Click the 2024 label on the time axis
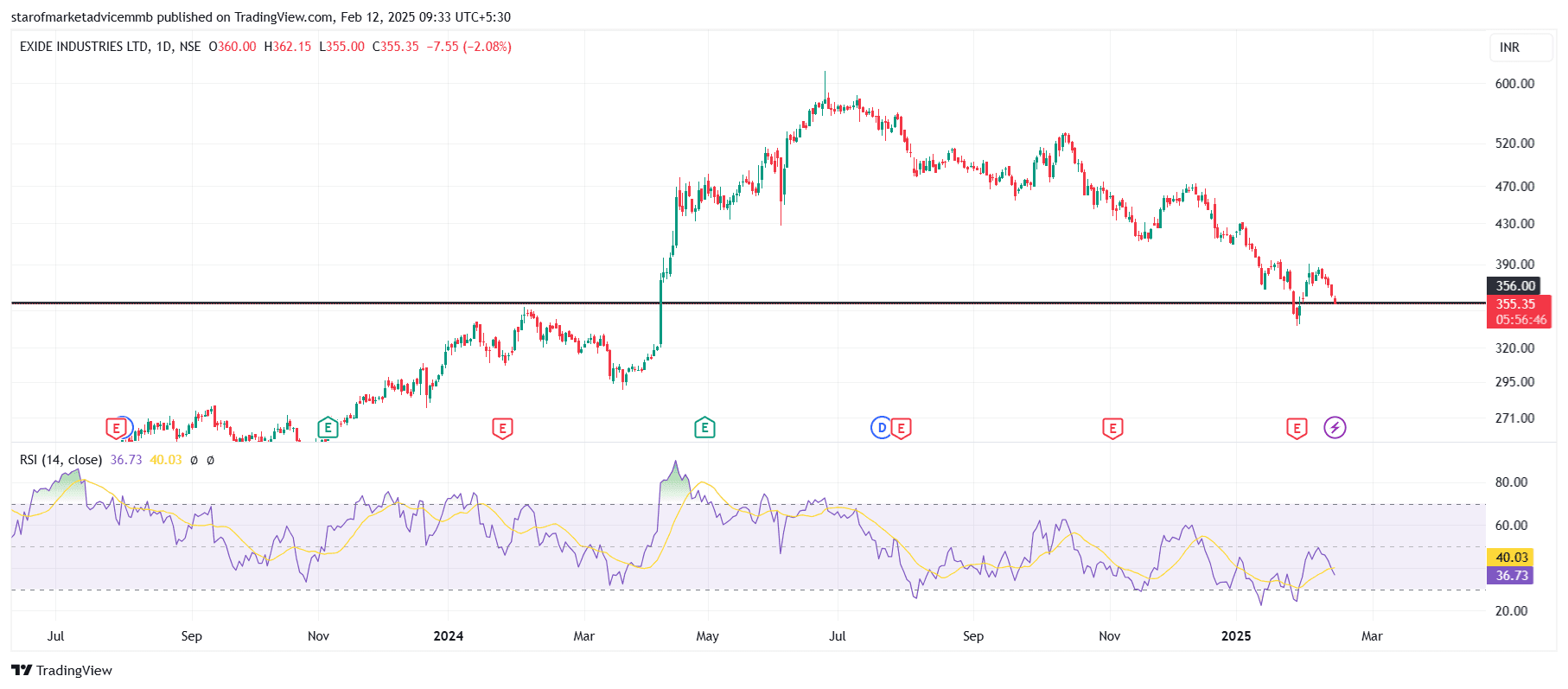Viewport: 1568px width, 689px height. click(x=449, y=636)
